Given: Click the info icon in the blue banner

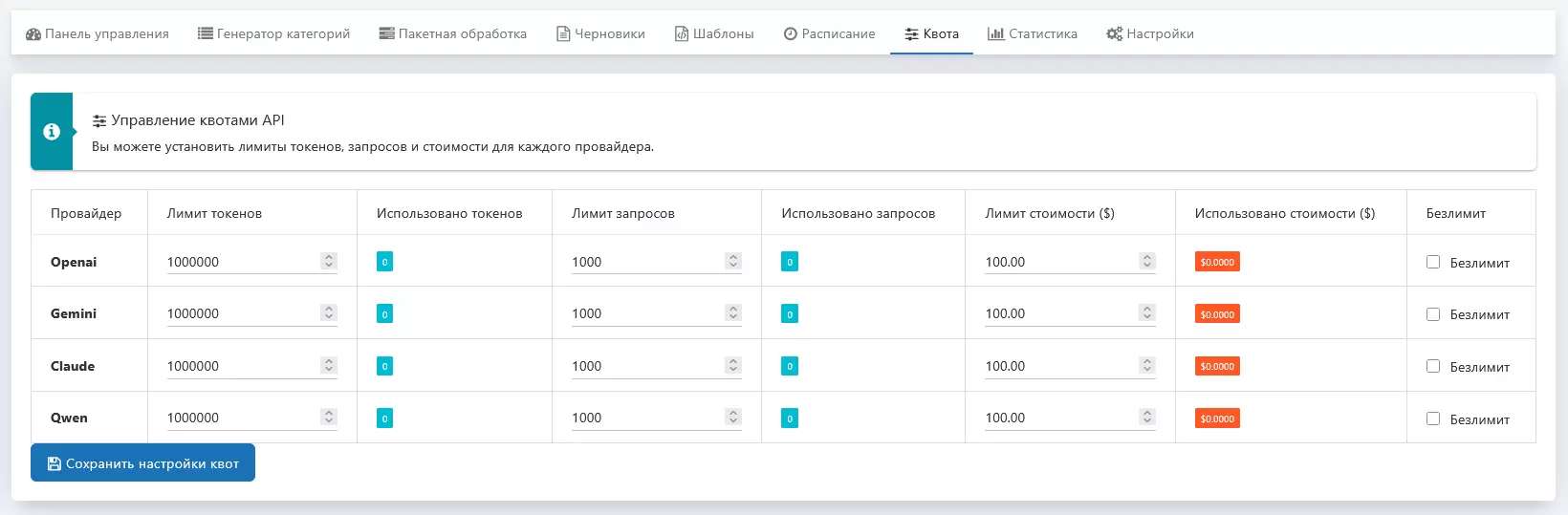Looking at the screenshot, I should point(52,132).
